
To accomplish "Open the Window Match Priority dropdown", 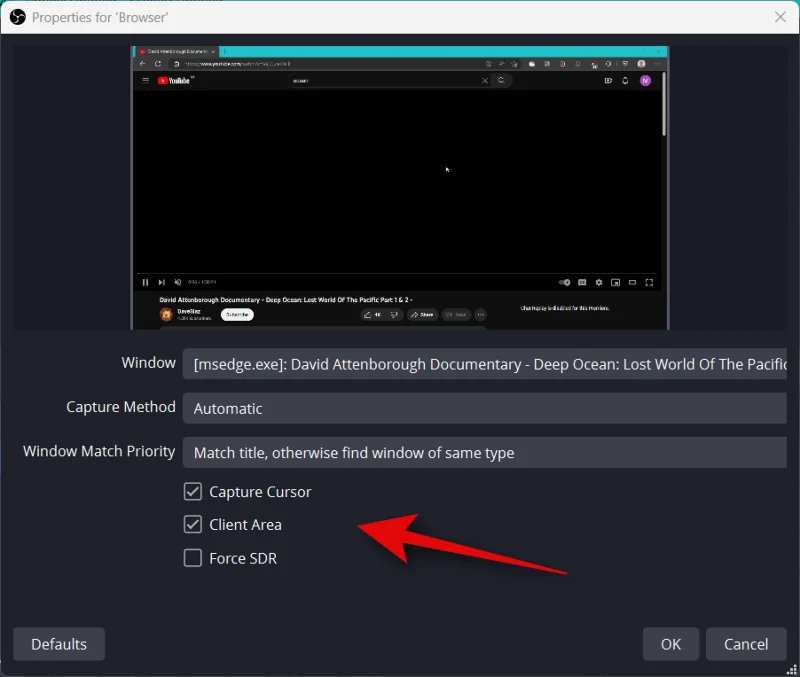I will point(485,453).
